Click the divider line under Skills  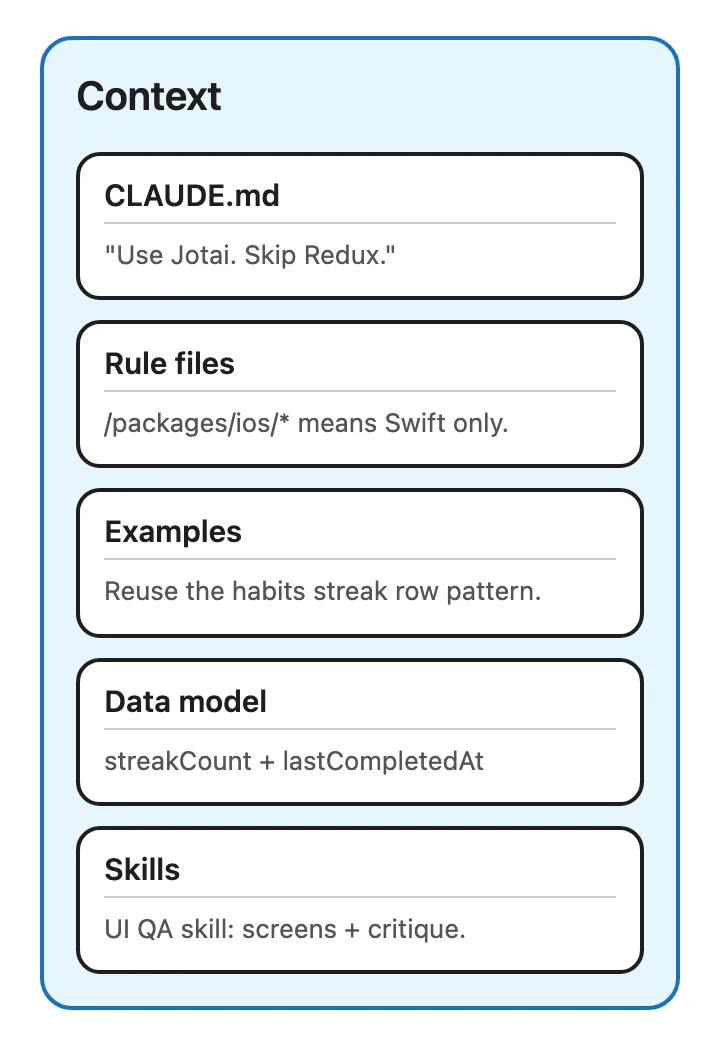click(x=360, y=897)
